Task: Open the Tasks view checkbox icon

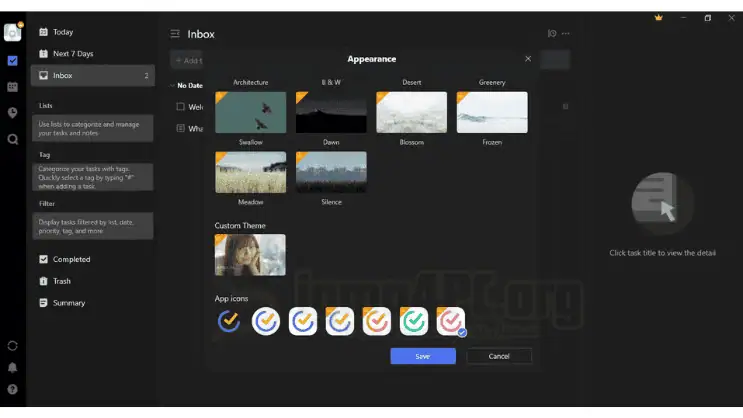Action: [x=13, y=61]
